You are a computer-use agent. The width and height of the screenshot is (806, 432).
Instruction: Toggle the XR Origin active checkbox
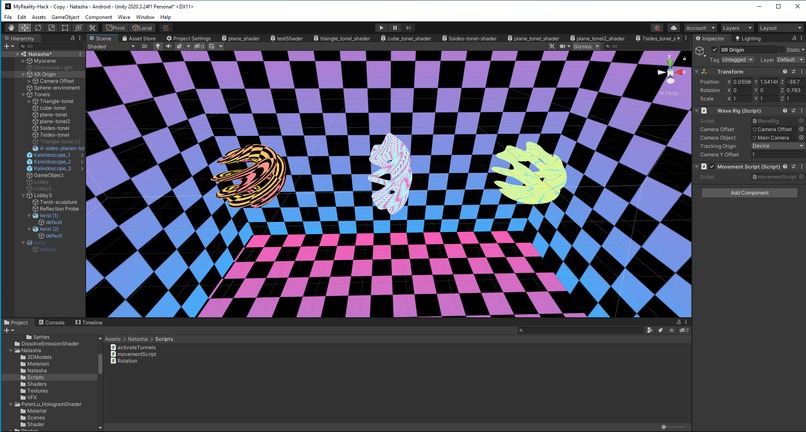715,50
